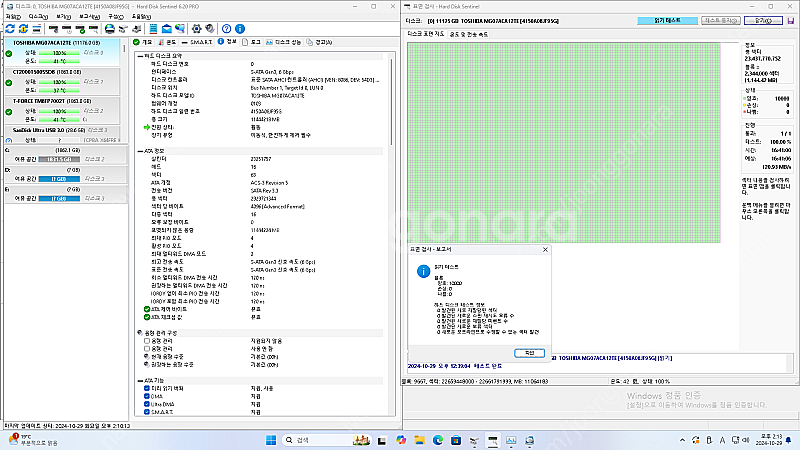
Task: Open the 보고서 menu
Action: pos(89,17)
